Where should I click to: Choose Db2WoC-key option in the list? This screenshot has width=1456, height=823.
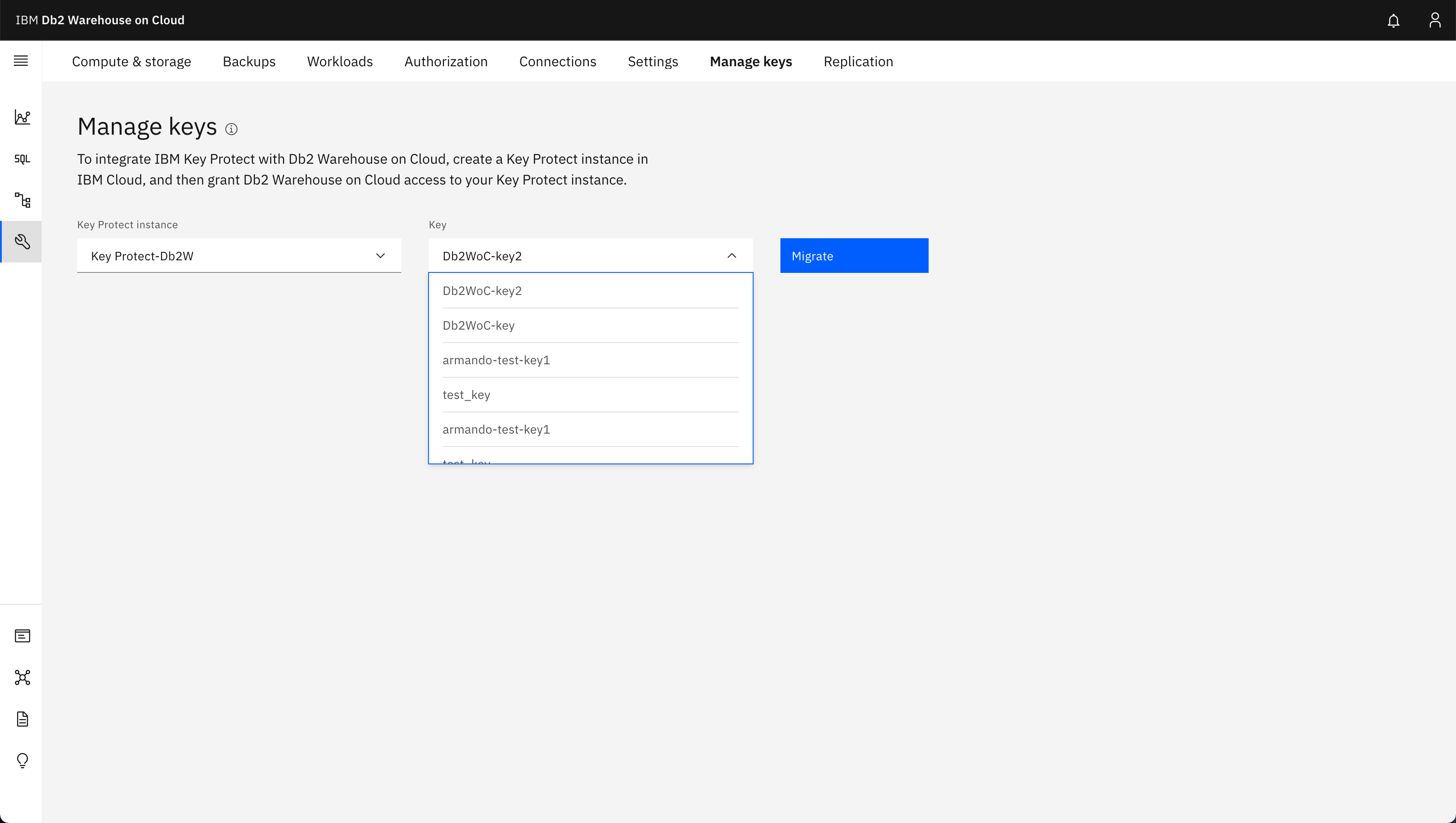(590, 326)
